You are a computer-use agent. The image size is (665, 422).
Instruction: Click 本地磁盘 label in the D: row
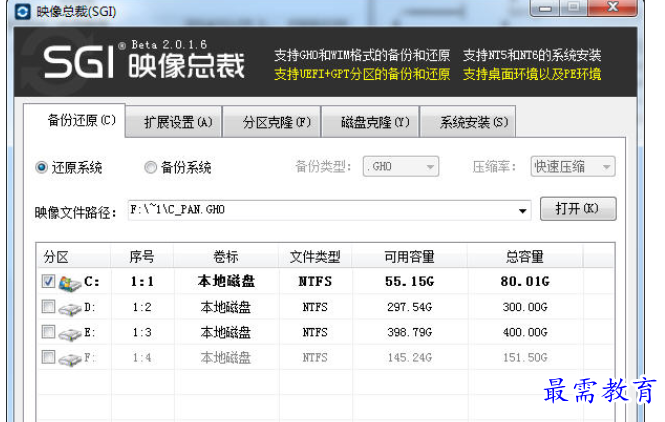click(x=226, y=307)
